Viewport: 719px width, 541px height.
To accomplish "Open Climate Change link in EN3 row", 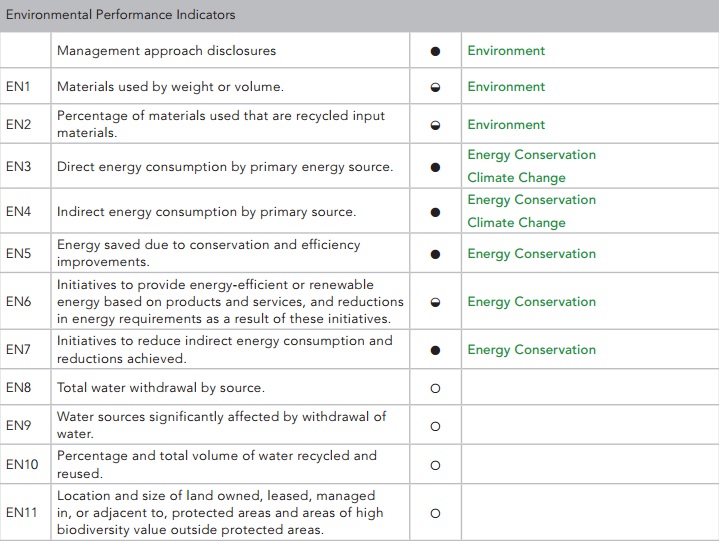I will 516,178.
